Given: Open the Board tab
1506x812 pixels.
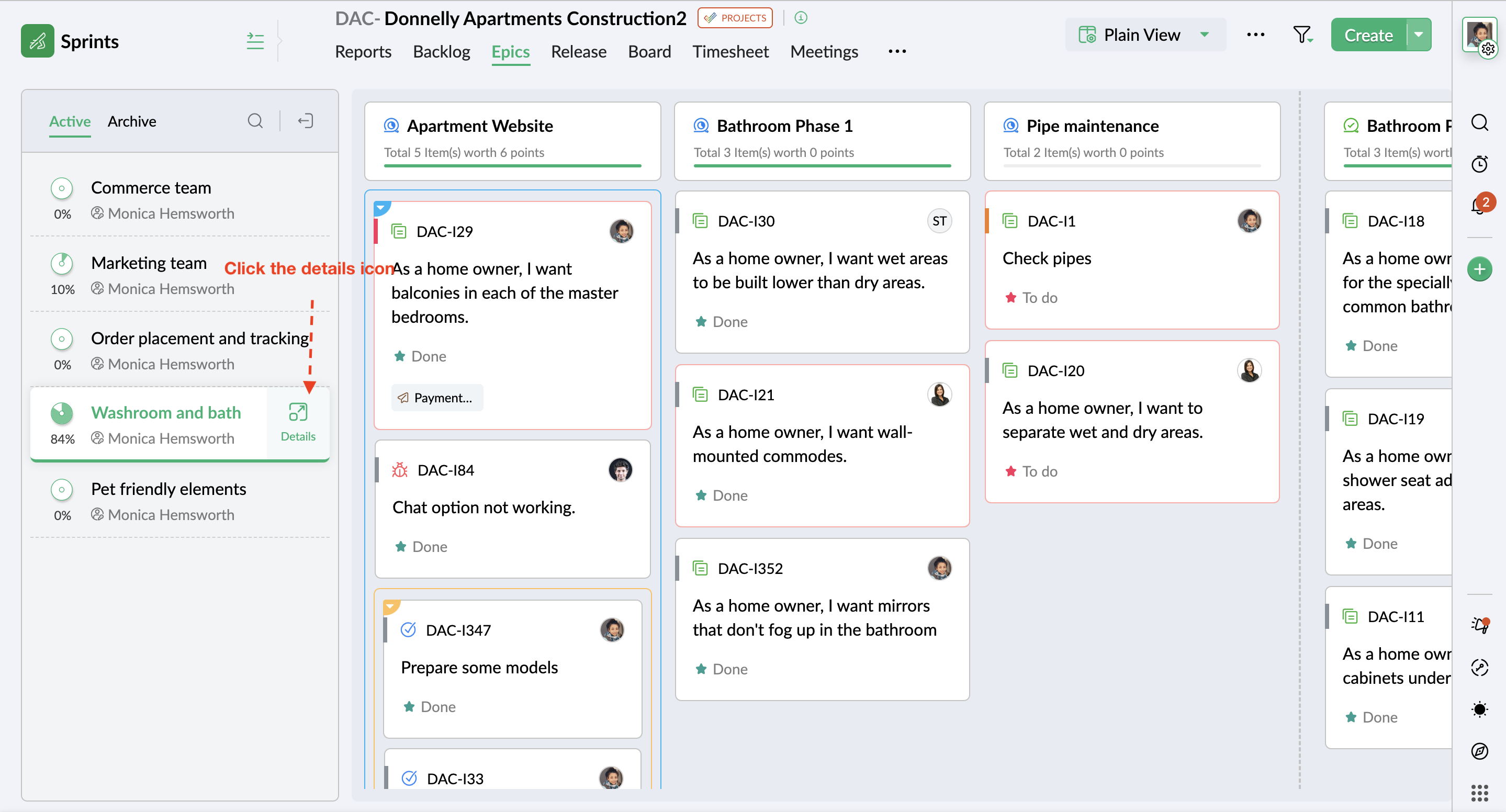Looking at the screenshot, I should click(x=649, y=51).
